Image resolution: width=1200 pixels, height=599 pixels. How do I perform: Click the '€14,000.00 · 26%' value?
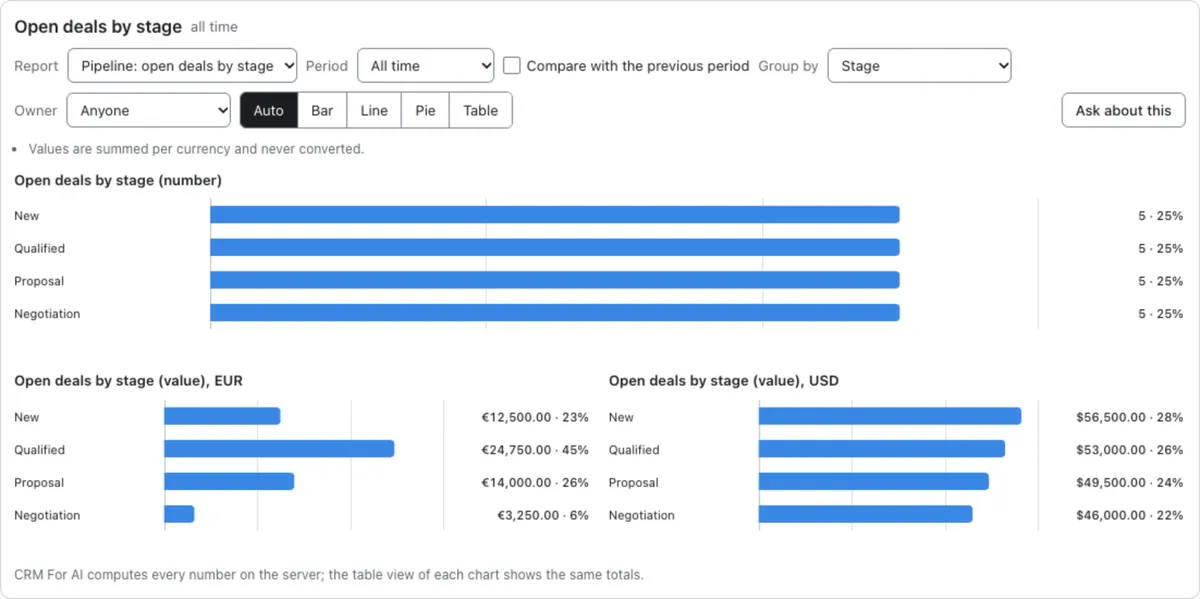pyautogui.click(x=535, y=482)
